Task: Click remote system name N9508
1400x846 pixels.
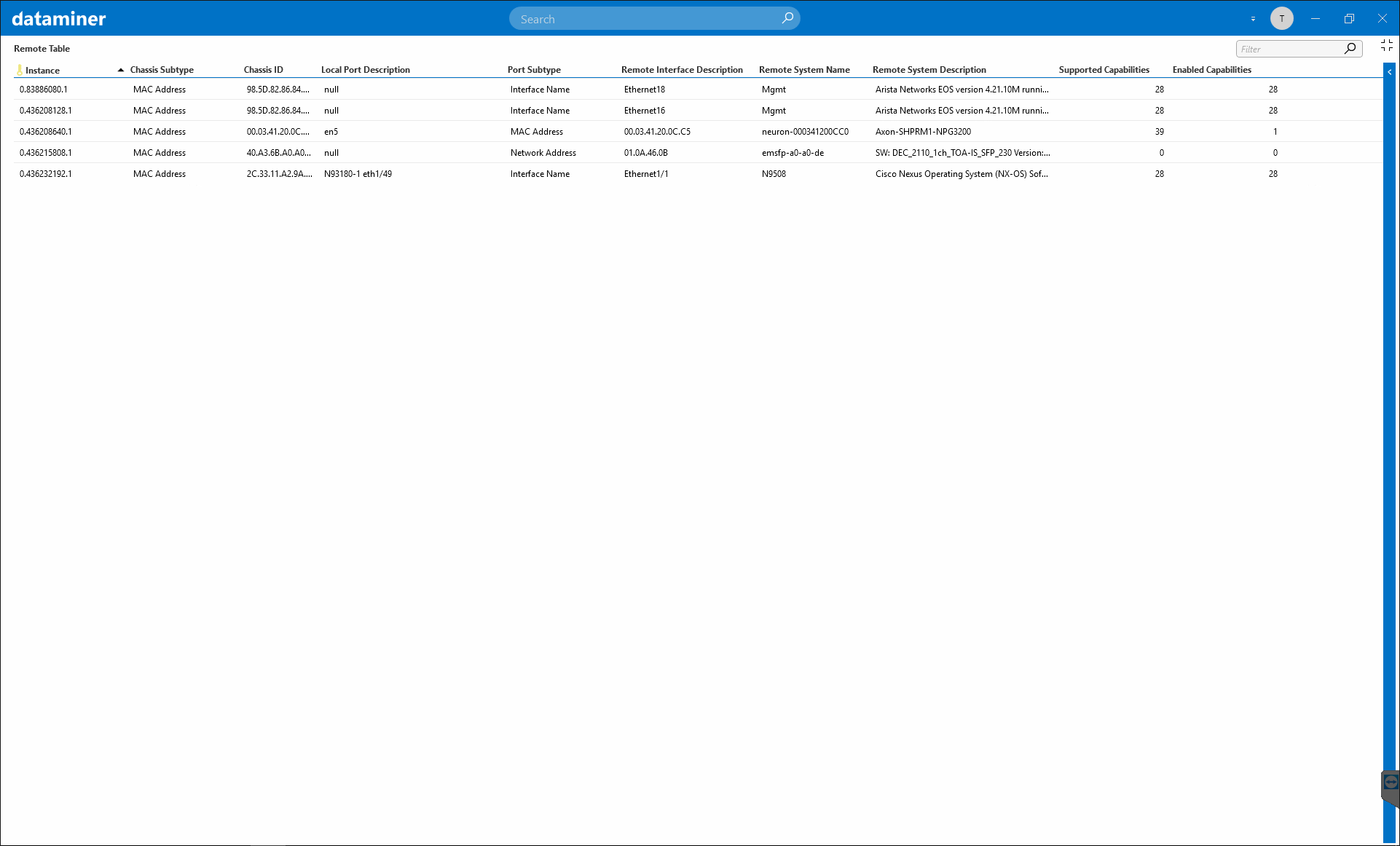Action: (774, 174)
